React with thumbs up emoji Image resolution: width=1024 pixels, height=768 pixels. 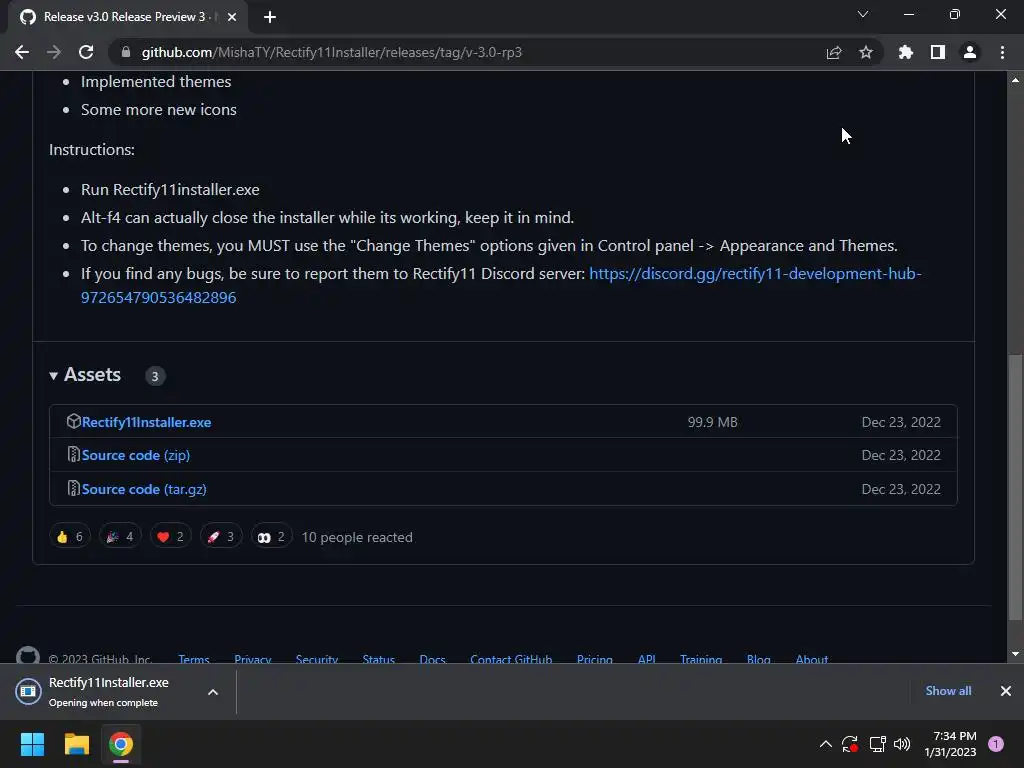(x=70, y=537)
